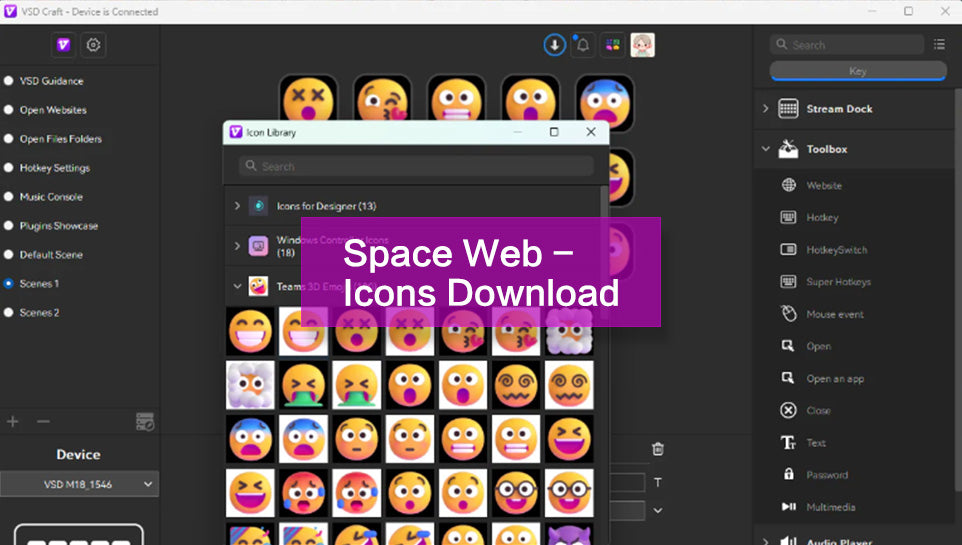Collapse the Toolbox section
Screen dimensions: 962x545
pos(766,149)
